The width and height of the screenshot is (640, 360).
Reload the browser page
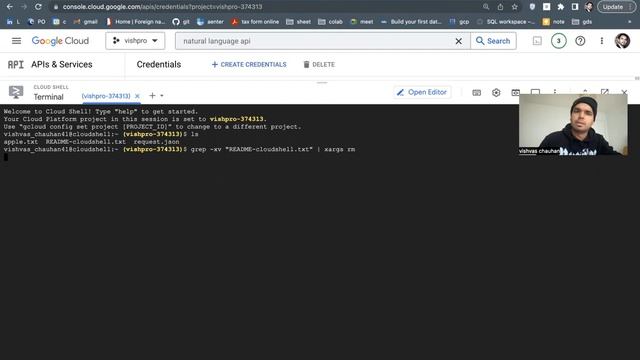pyautogui.click(x=38, y=7)
